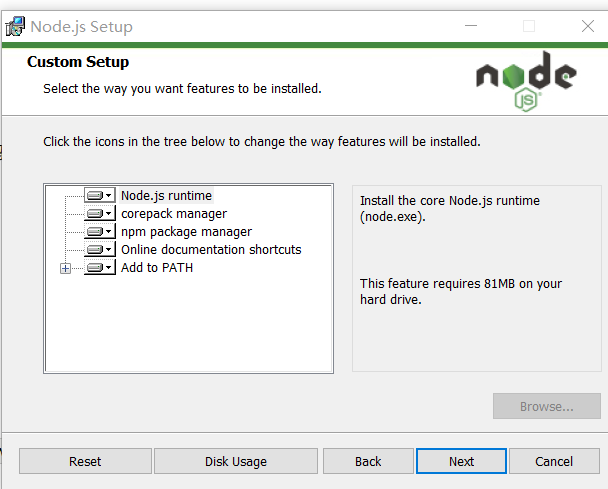Click the greyed-out Browse... button

coord(547,406)
